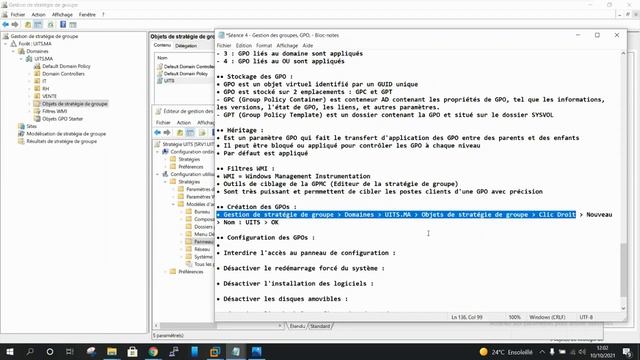
Task: Toggle console tree icon in GPO editor toolbar
Action: (x=190, y=132)
